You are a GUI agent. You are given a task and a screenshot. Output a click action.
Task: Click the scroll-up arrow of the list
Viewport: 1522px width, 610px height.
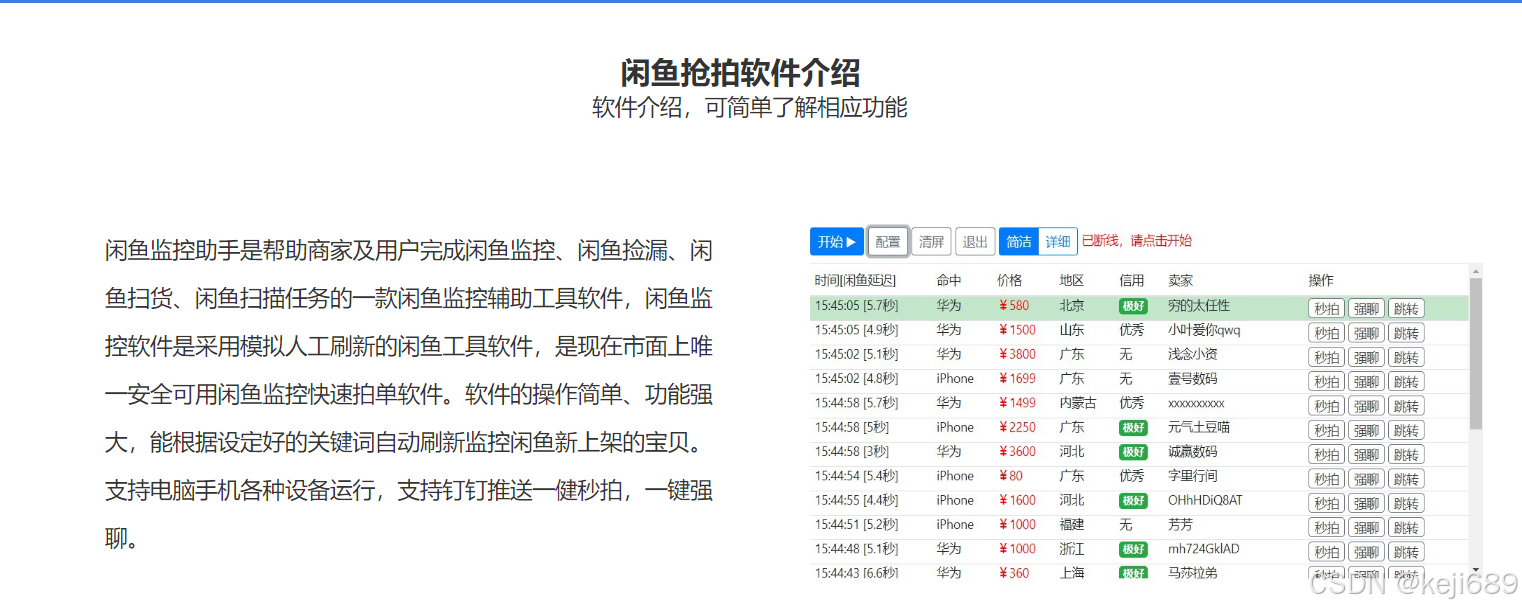point(1476,271)
